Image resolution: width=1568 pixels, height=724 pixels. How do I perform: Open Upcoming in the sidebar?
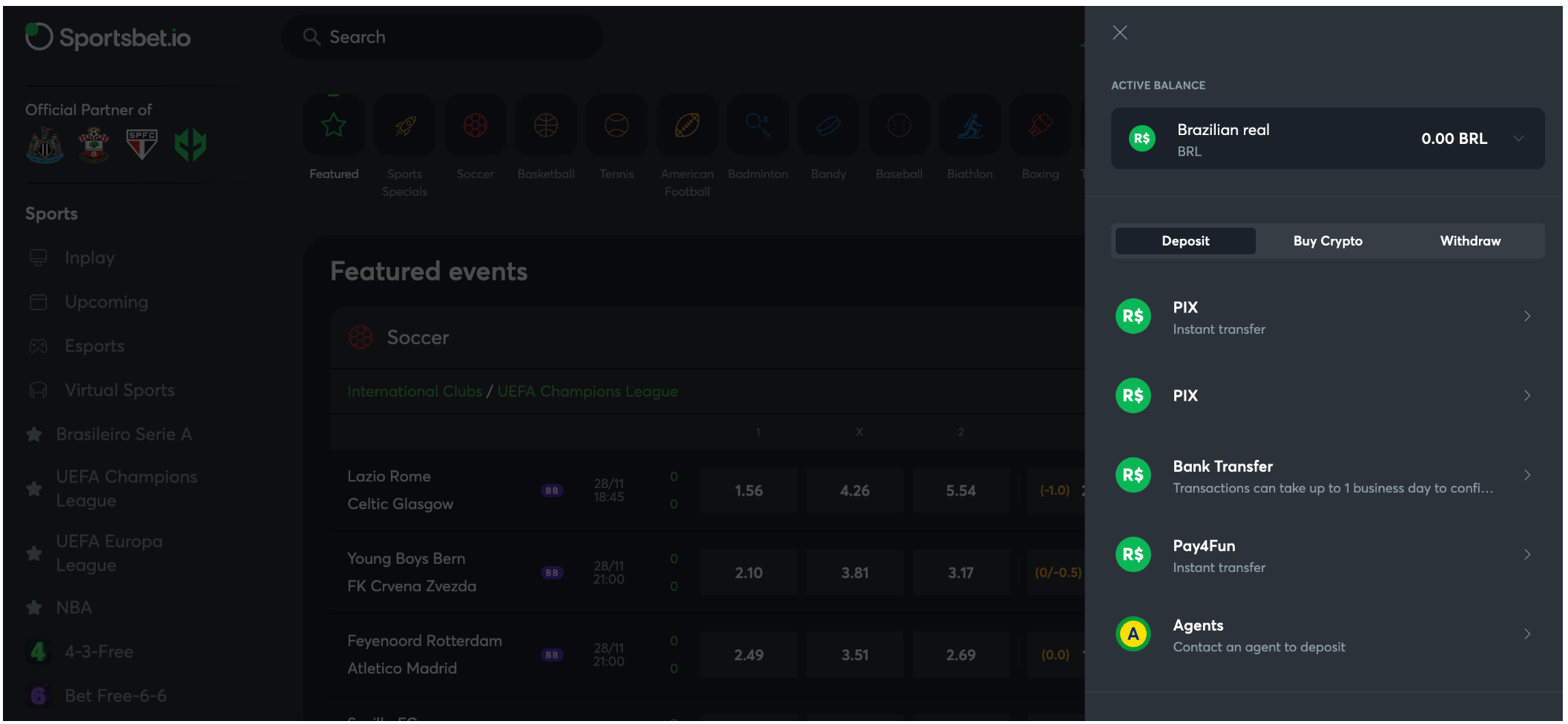point(88,302)
